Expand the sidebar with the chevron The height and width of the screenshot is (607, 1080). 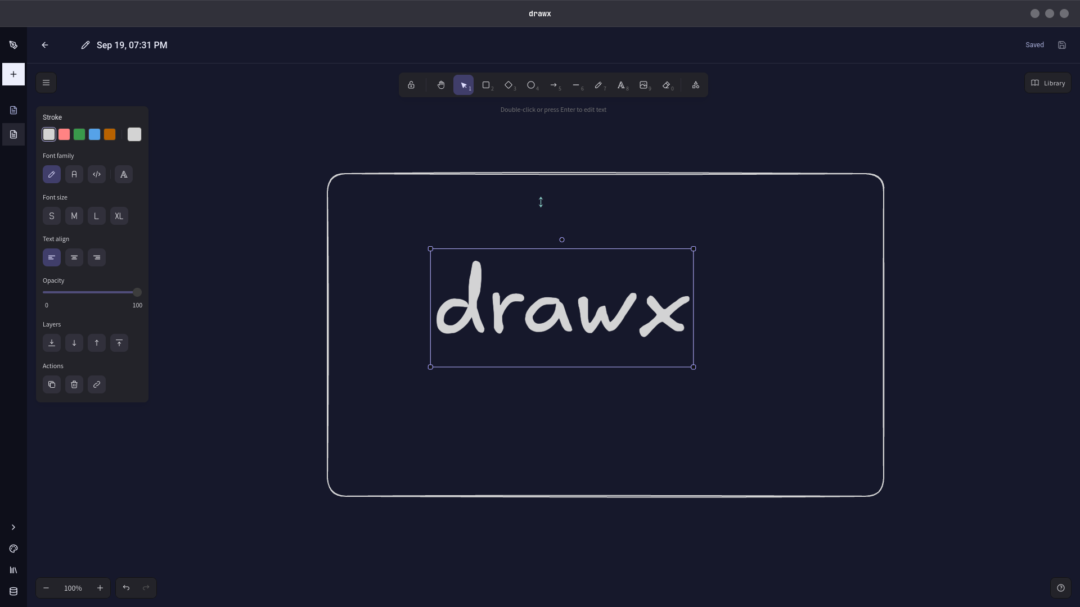pyautogui.click(x=13, y=527)
